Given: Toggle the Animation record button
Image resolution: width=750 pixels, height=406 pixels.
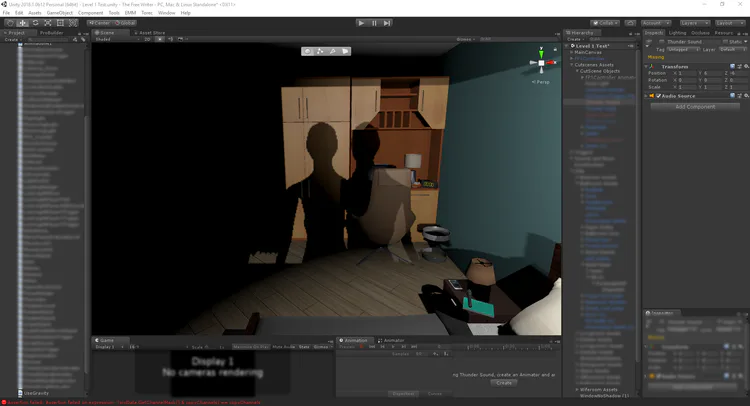Looking at the screenshot, I should click(362, 347).
